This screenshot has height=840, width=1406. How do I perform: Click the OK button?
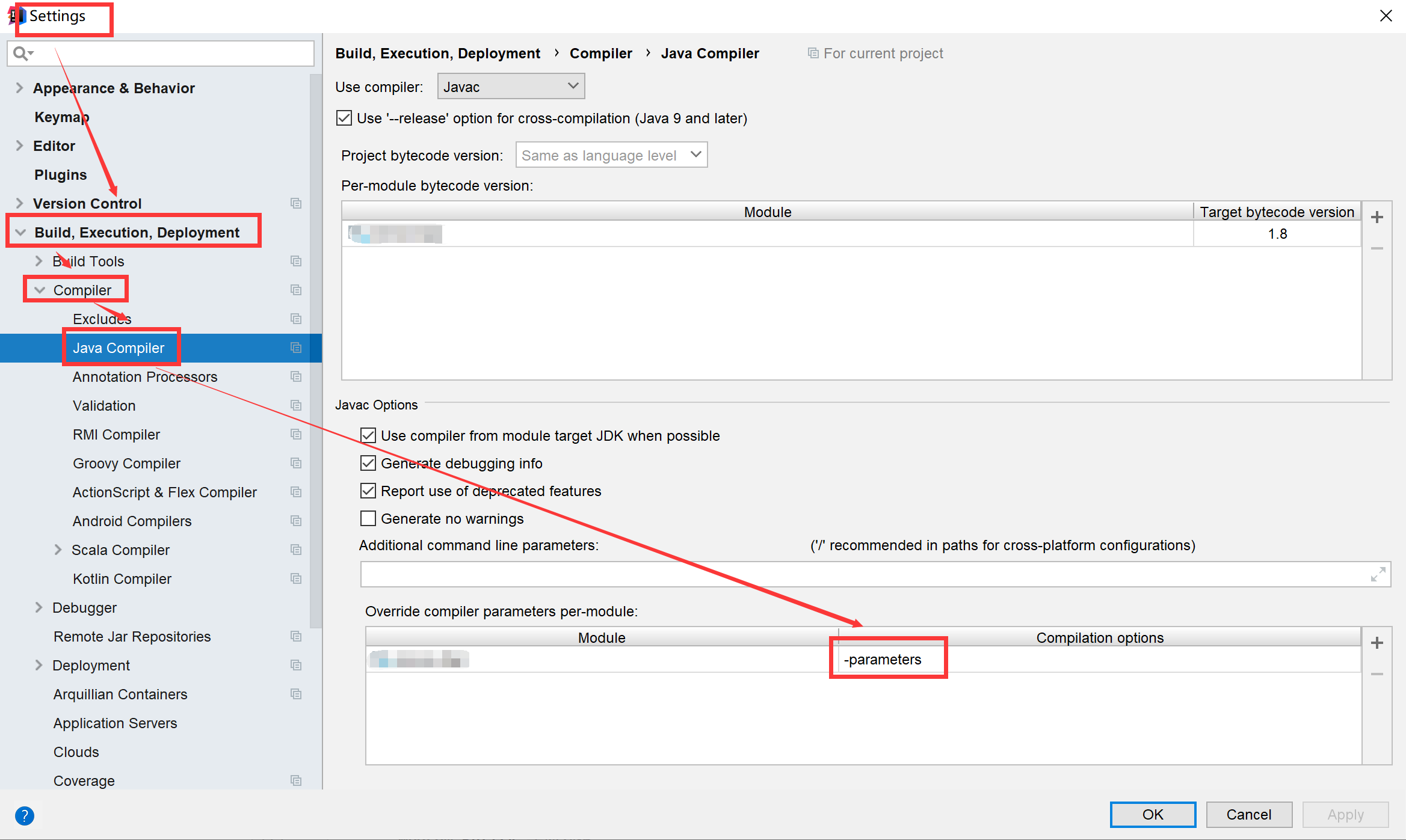(x=1153, y=814)
